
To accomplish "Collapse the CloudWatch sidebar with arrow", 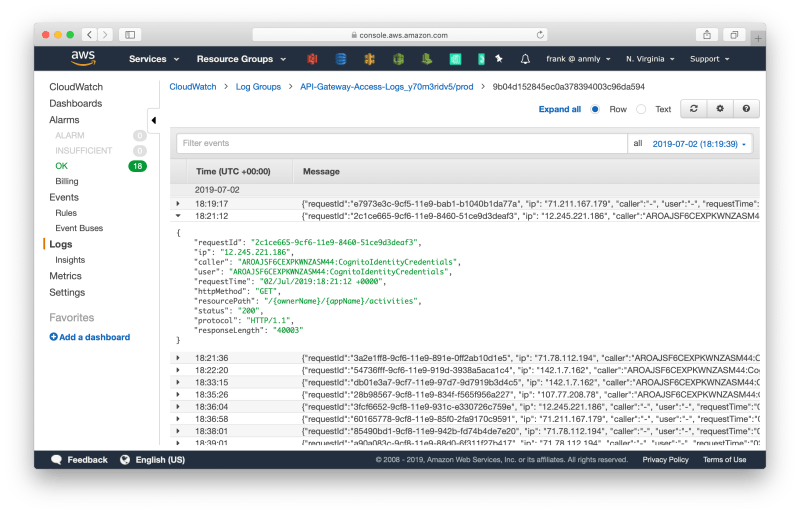I will (154, 120).
